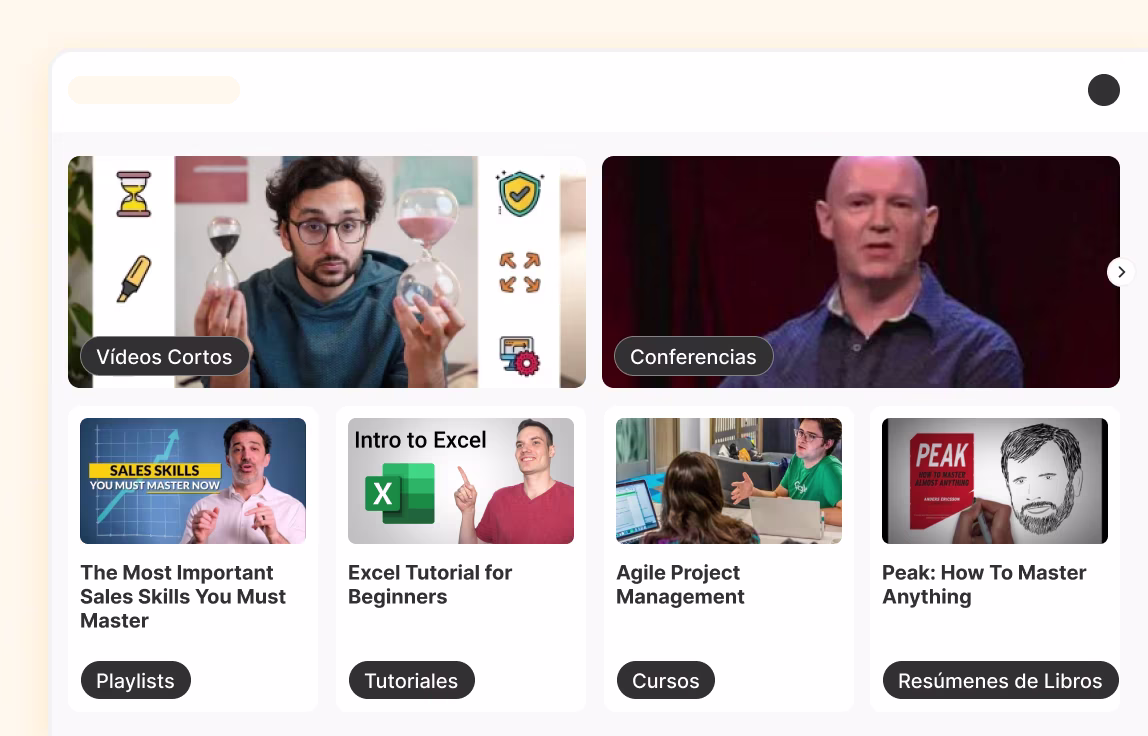Open the Vídeos Cortos category tag
The height and width of the screenshot is (736, 1148).
click(x=165, y=357)
